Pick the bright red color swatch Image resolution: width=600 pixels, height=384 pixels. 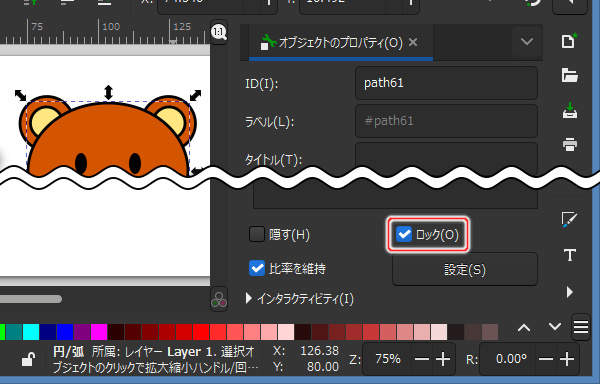[201, 332]
